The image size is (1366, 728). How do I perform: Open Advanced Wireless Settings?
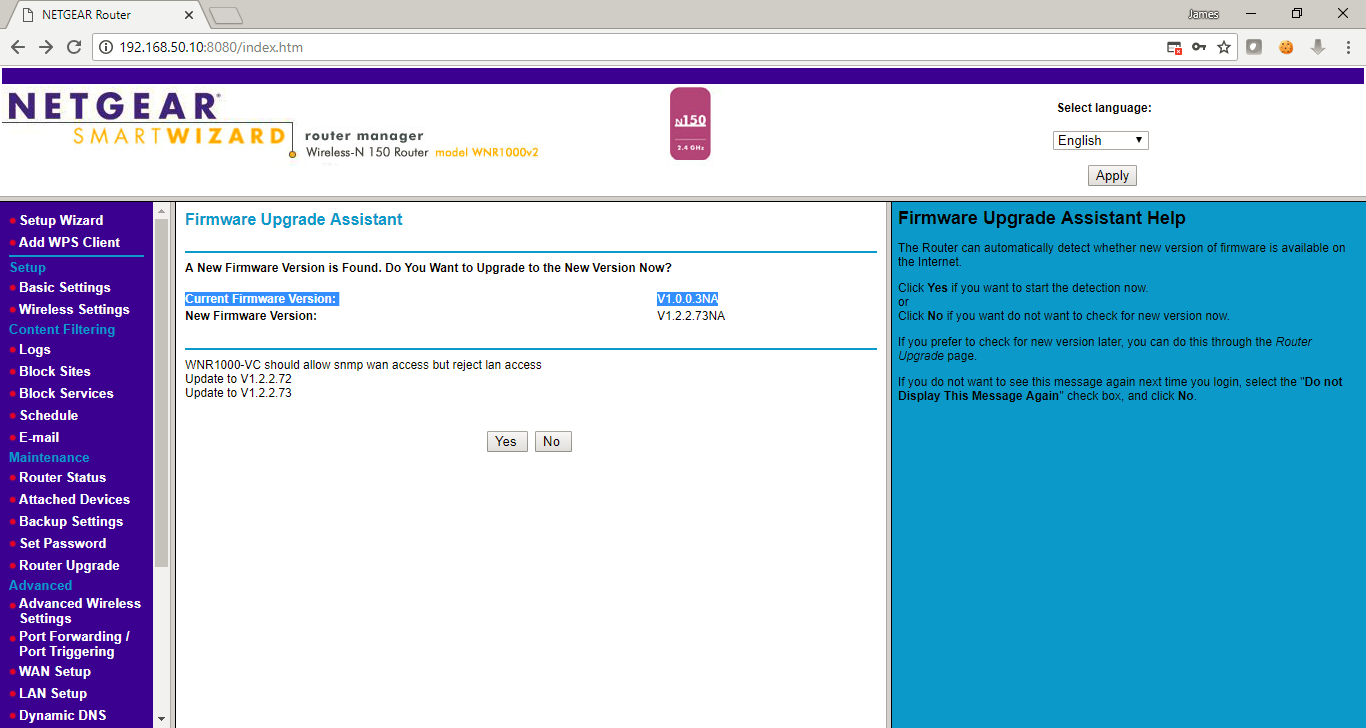(80, 611)
